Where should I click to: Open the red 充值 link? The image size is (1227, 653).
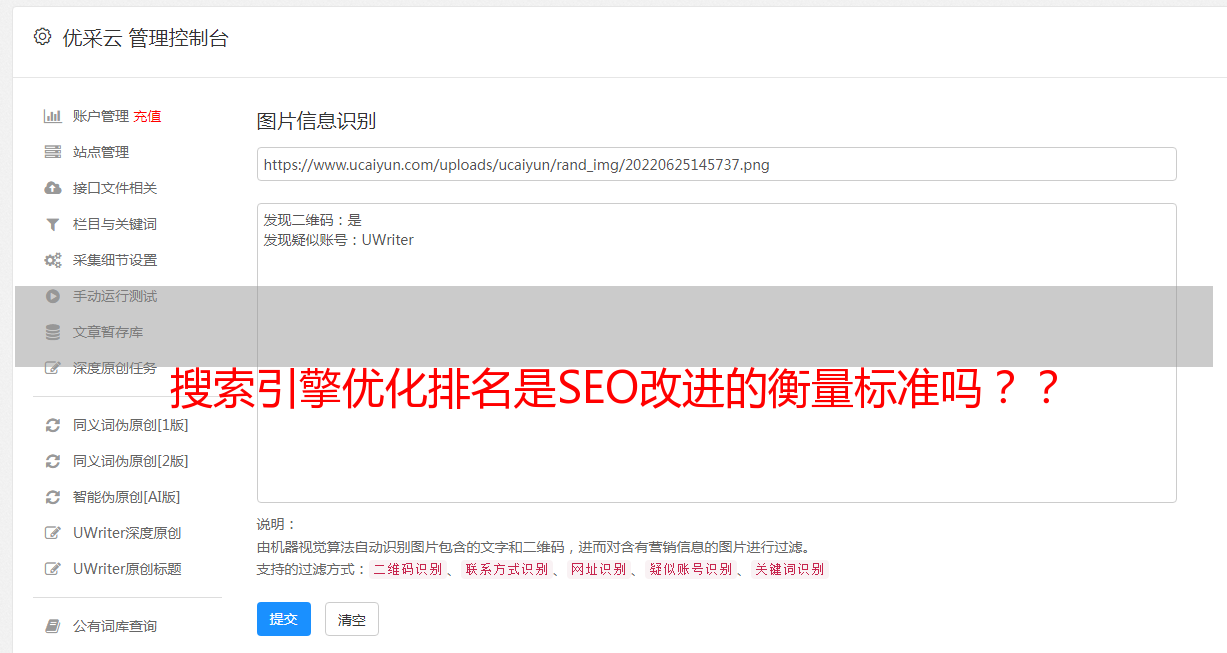click(x=147, y=116)
